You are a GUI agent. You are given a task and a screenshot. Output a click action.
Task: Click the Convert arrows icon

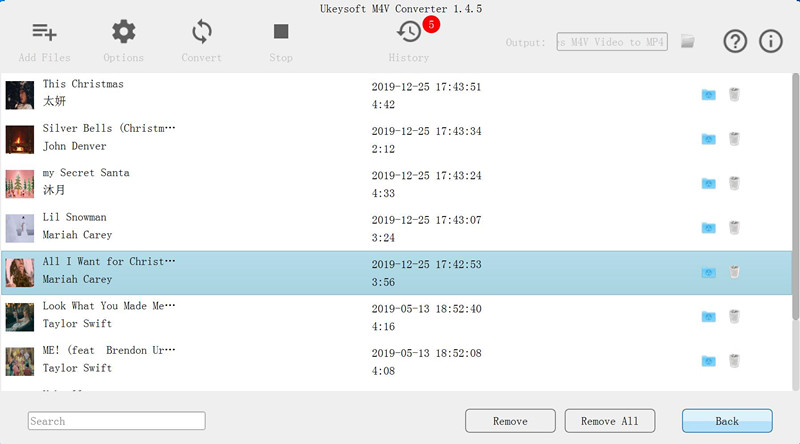(202, 32)
